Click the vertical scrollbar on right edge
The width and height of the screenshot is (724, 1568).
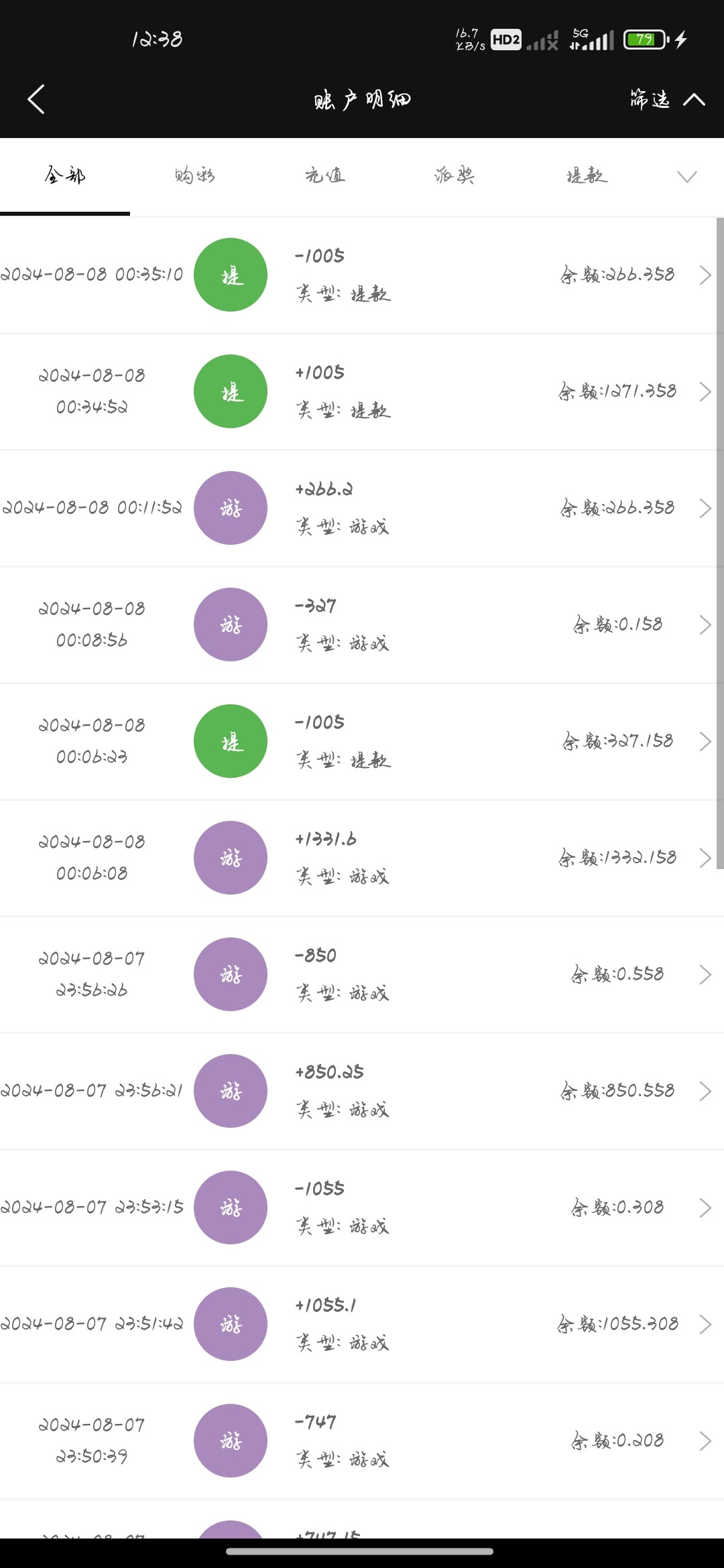720,543
